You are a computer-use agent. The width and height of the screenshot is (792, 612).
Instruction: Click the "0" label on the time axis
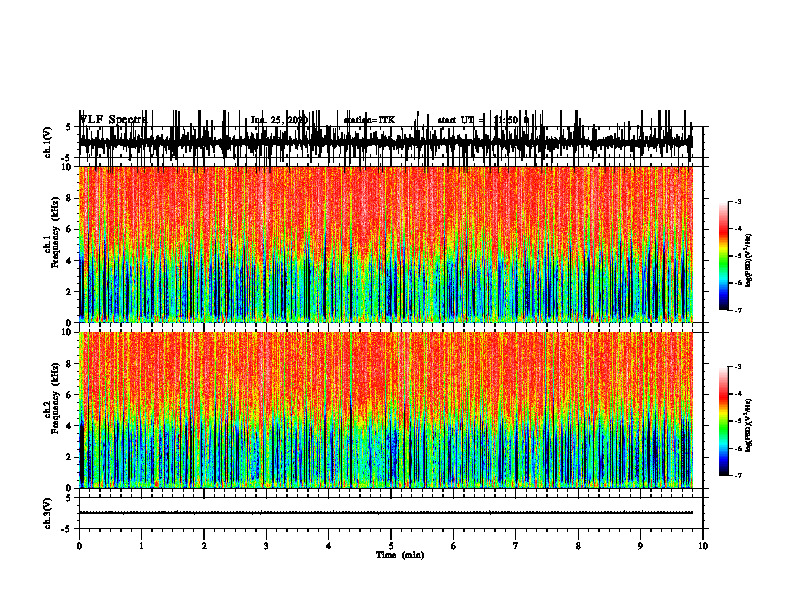click(x=79, y=546)
